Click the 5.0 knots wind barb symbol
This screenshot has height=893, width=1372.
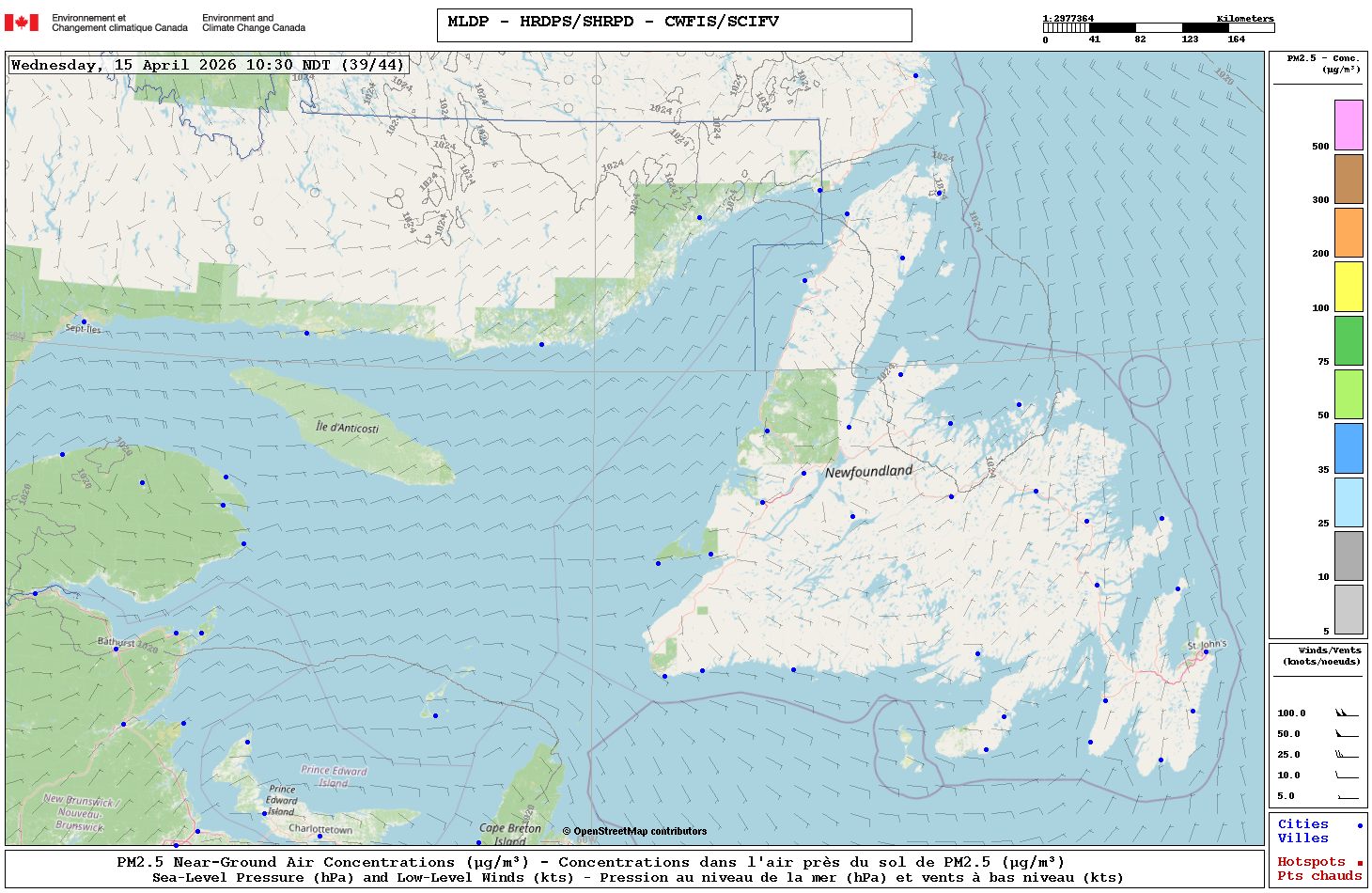[1346, 796]
